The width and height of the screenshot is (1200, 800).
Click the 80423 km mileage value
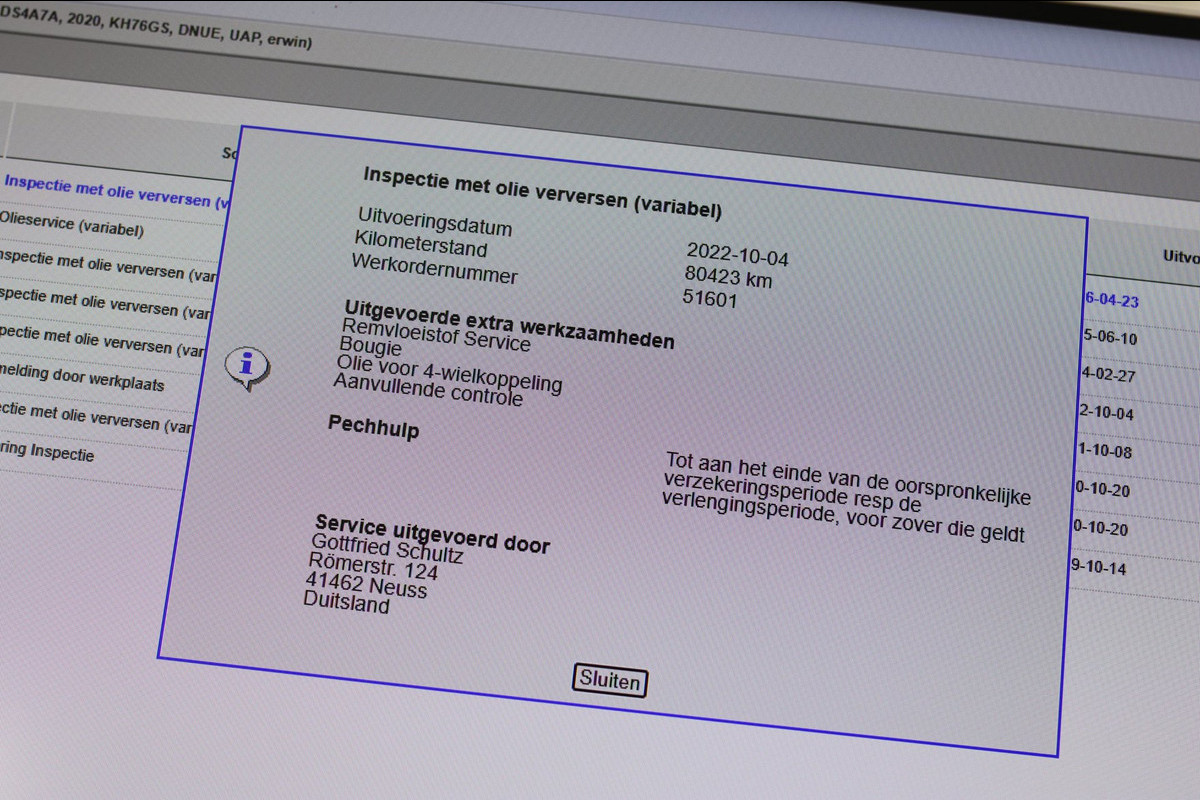tap(728, 276)
